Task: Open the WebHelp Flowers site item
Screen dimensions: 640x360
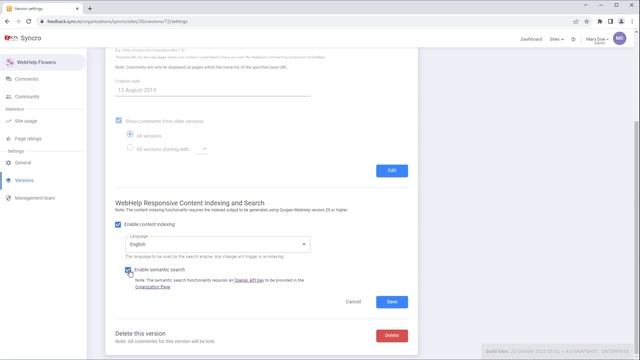Action: click(x=42, y=62)
